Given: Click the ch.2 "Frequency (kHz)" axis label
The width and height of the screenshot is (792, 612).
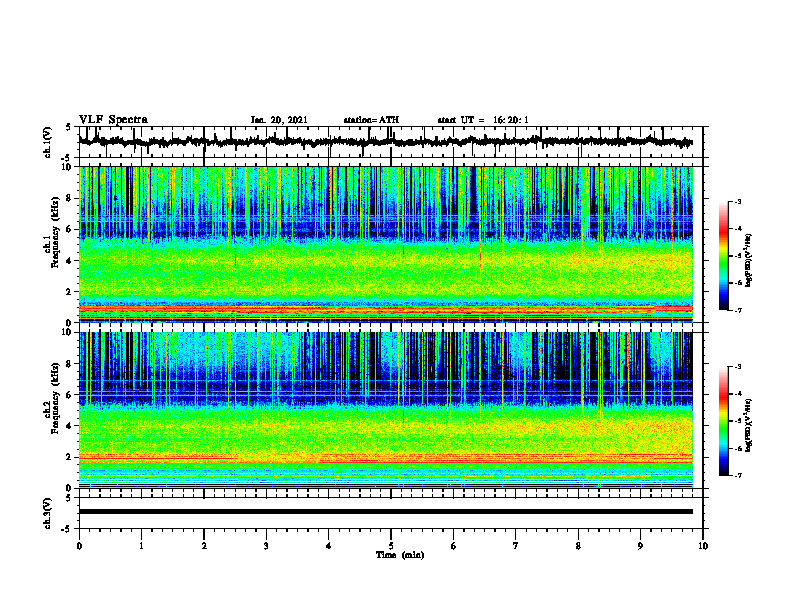Looking at the screenshot, I should pos(55,398).
